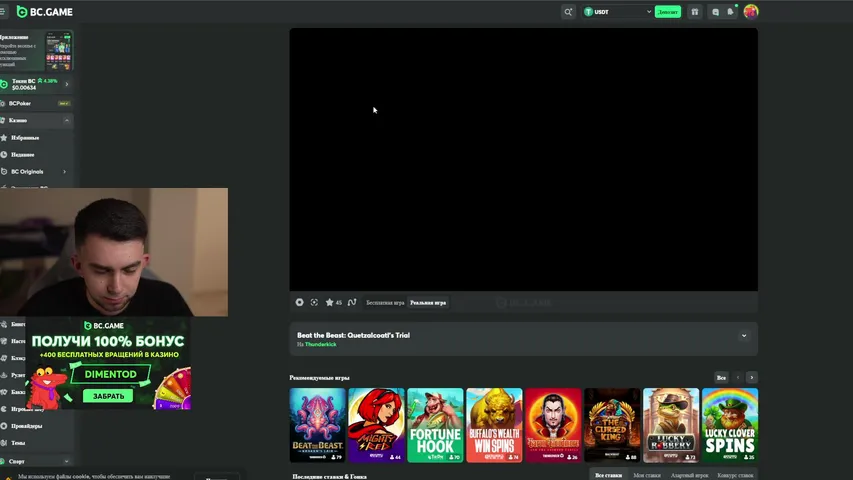Open the USDT currency dropdown

tap(618, 12)
